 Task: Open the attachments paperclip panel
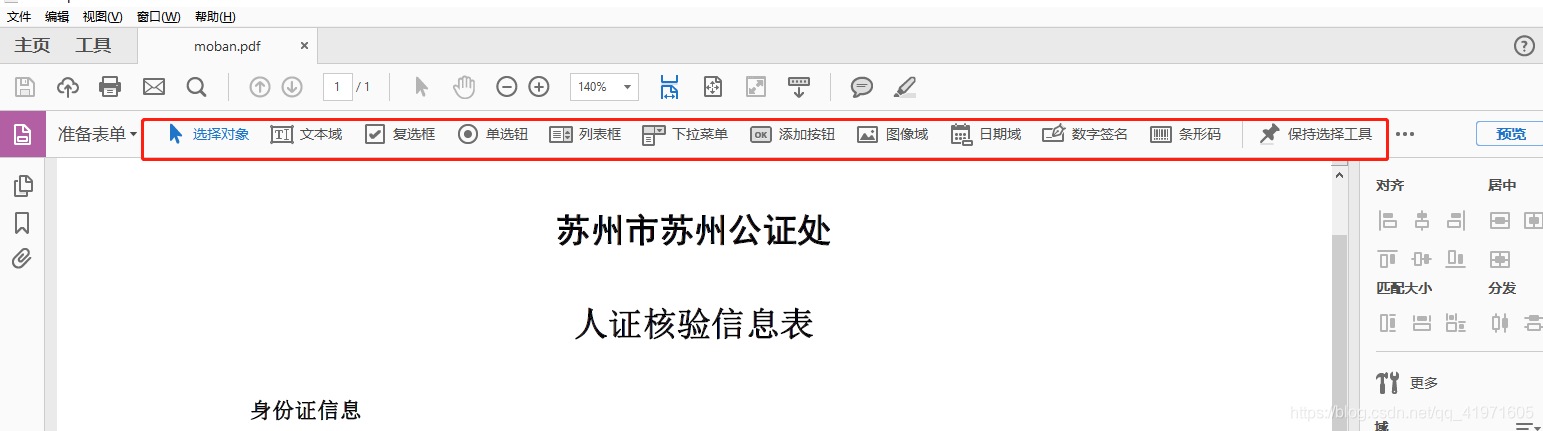22,259
